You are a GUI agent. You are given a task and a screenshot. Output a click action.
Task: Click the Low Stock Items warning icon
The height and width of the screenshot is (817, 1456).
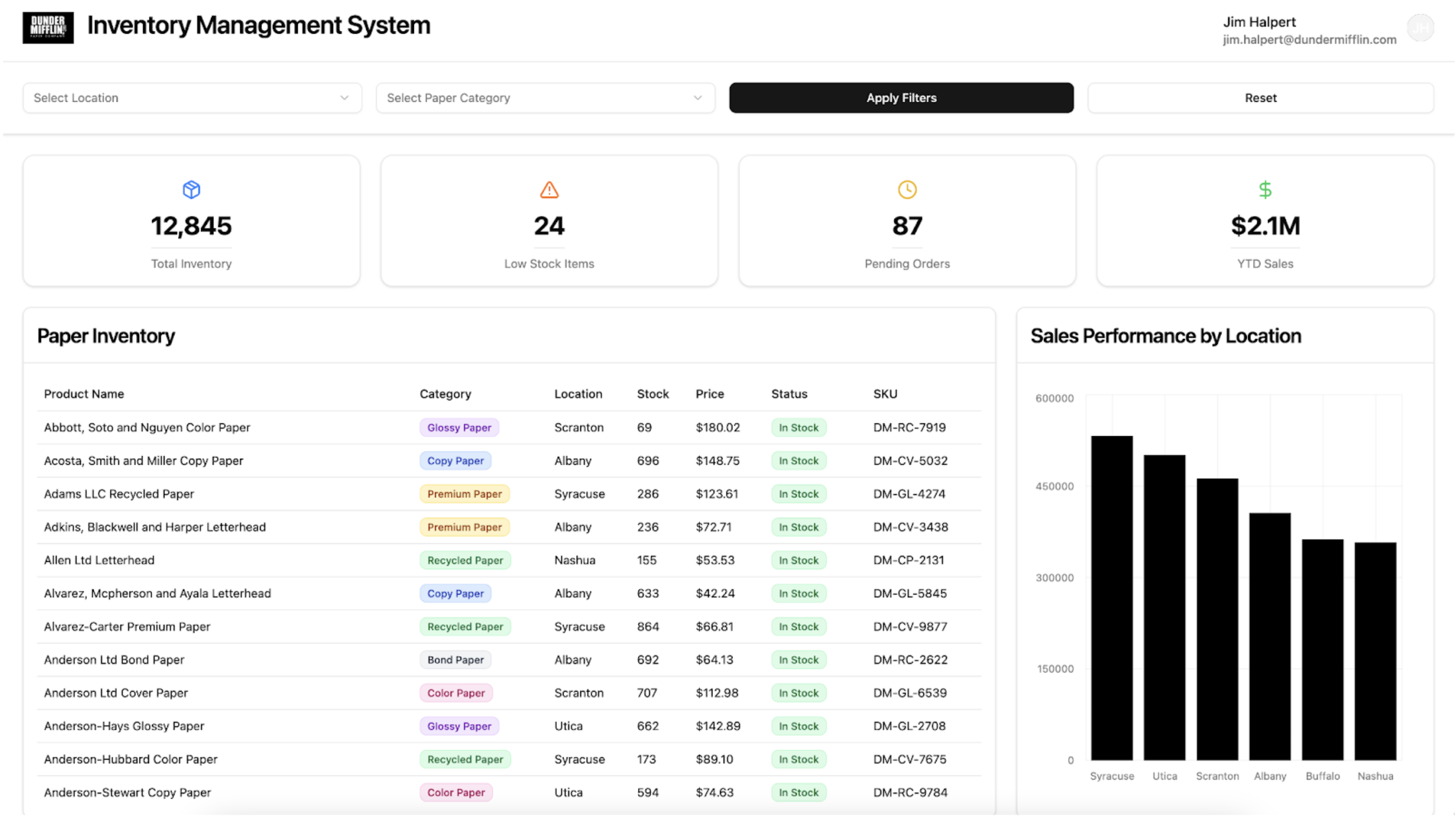point(549,190)
